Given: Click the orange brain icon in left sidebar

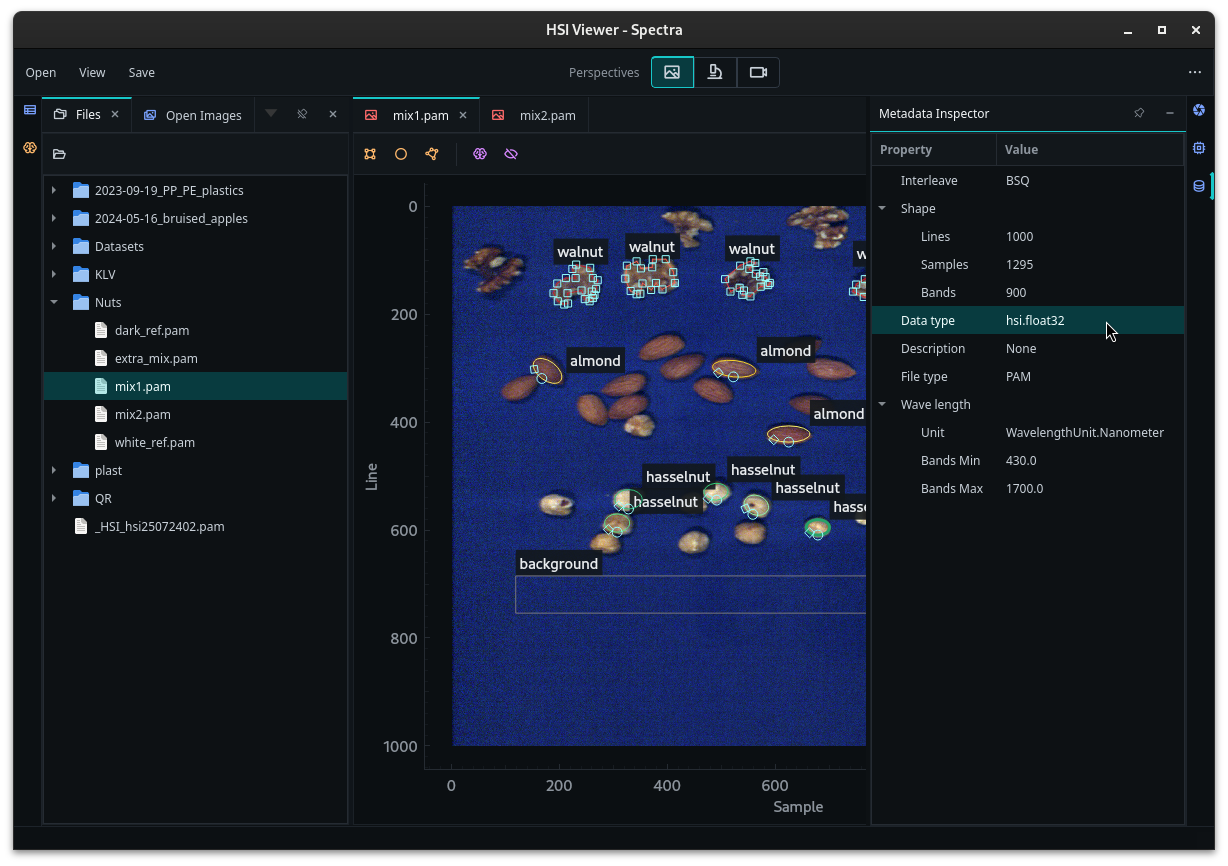Looking at the screenshot, I should click(30, 148).
